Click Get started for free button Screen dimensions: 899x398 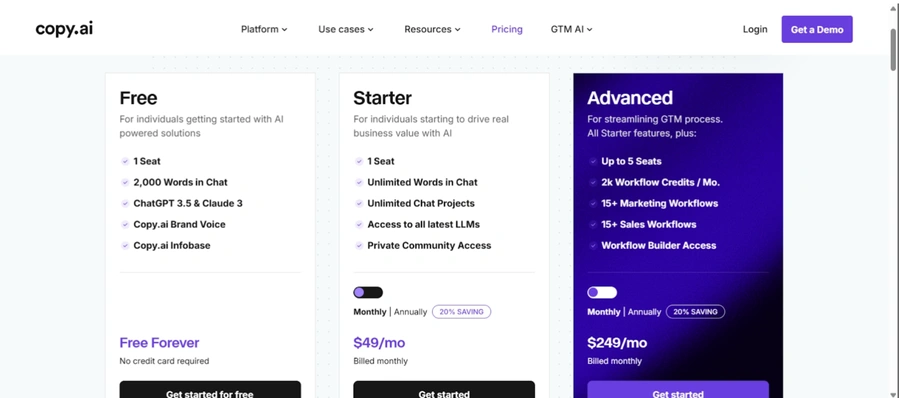click(x=210, y=390)
